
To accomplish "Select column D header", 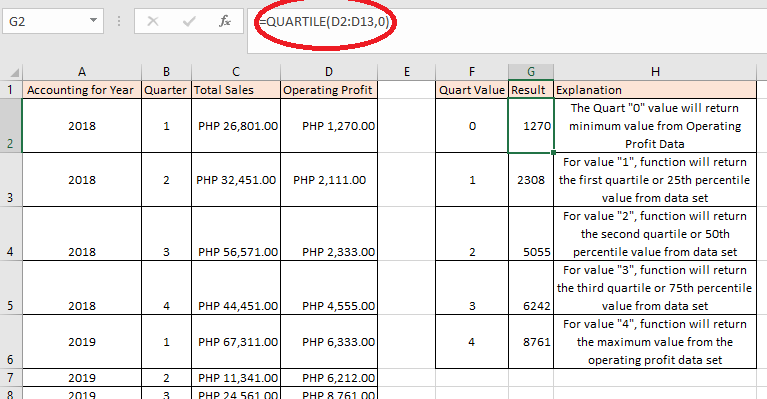I will point(329,72).
